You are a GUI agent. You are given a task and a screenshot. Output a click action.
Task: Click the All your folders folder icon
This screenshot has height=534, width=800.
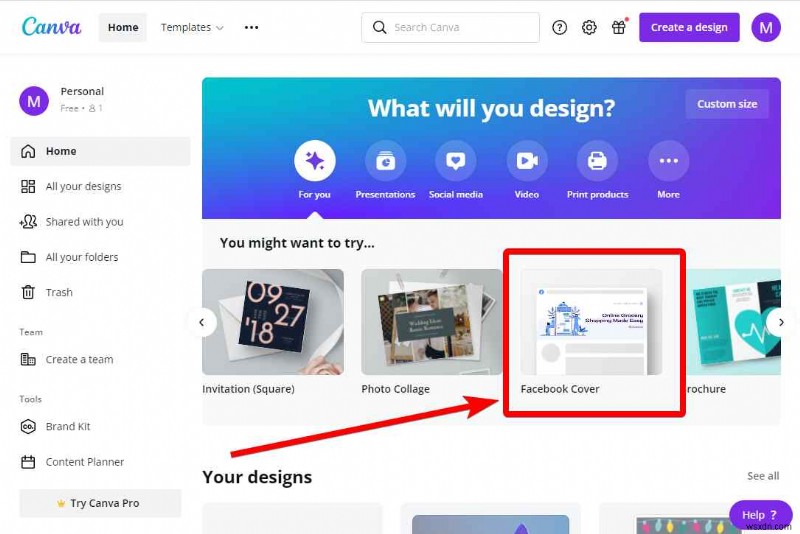(x=28, y=257)
